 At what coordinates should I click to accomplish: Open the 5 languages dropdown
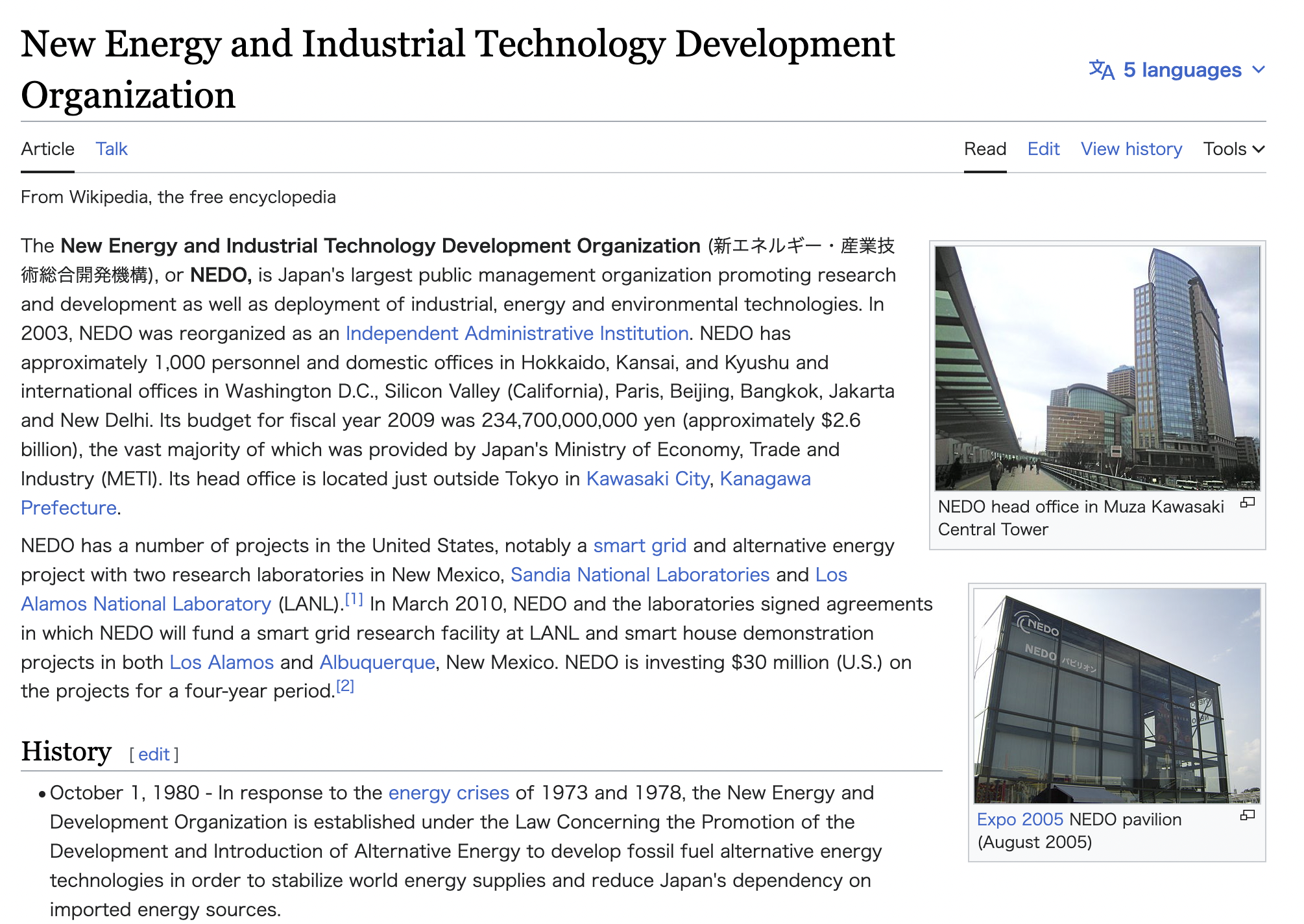pyautogui.click(x=1177, y=70)
